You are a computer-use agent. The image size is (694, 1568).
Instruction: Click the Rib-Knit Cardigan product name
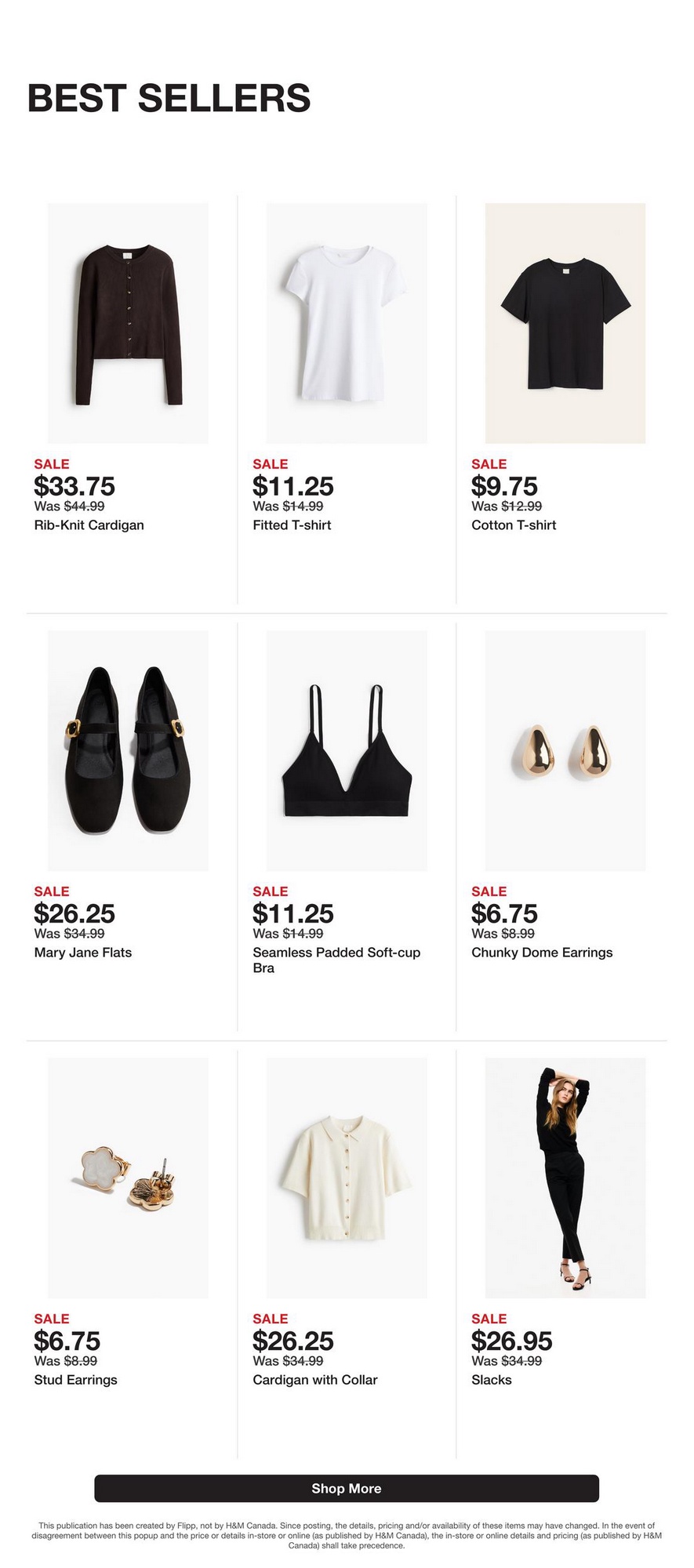[x=89, y=525]
